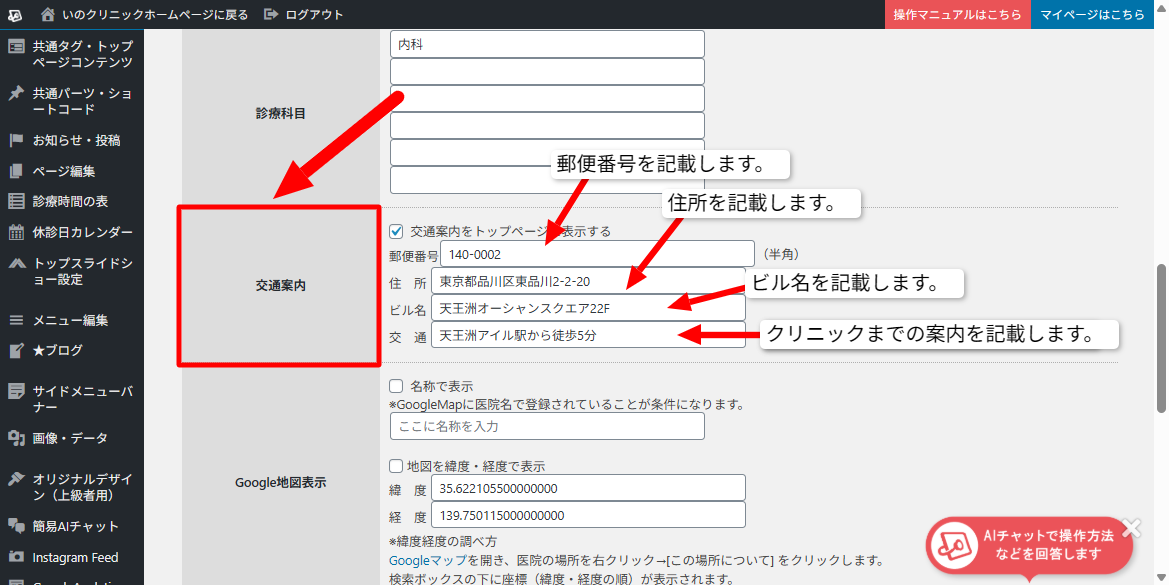
Task: Uncheck 交通案内をトップページに表示する checkbox
Action: click(x=396, y=231)
